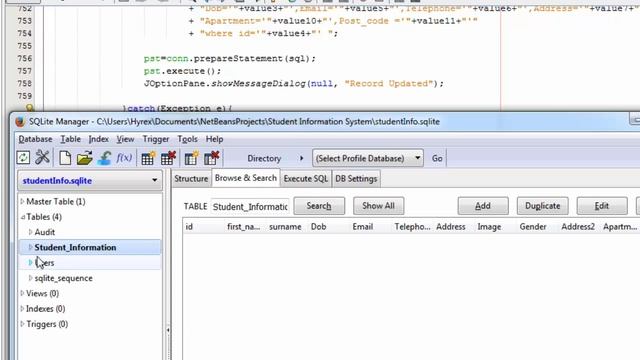Open the Database menu
Viewport: 640px width, 360px height.
tap(35, 139)
